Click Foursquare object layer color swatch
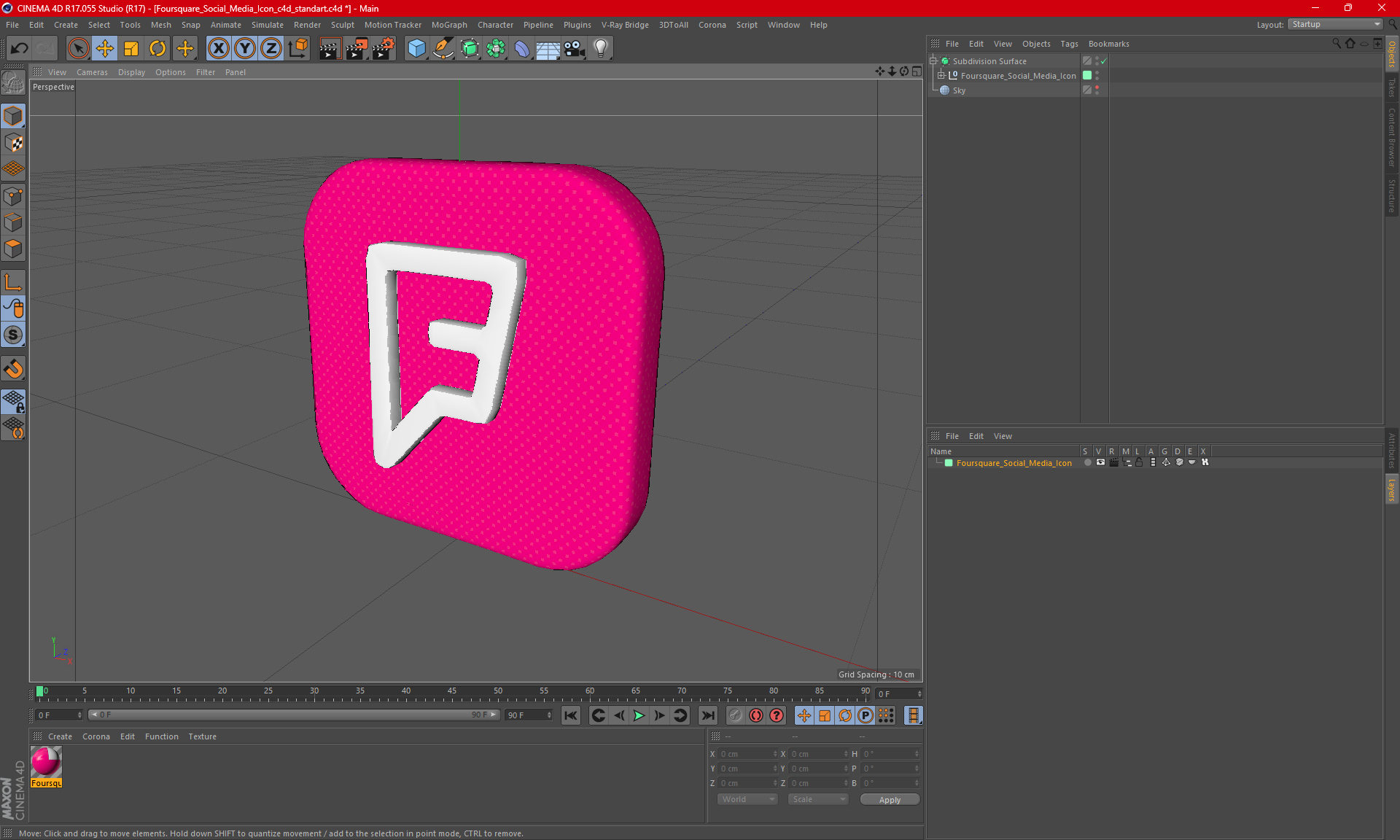This screenshot has height=840, width=1400. (x=1087, y=76)
